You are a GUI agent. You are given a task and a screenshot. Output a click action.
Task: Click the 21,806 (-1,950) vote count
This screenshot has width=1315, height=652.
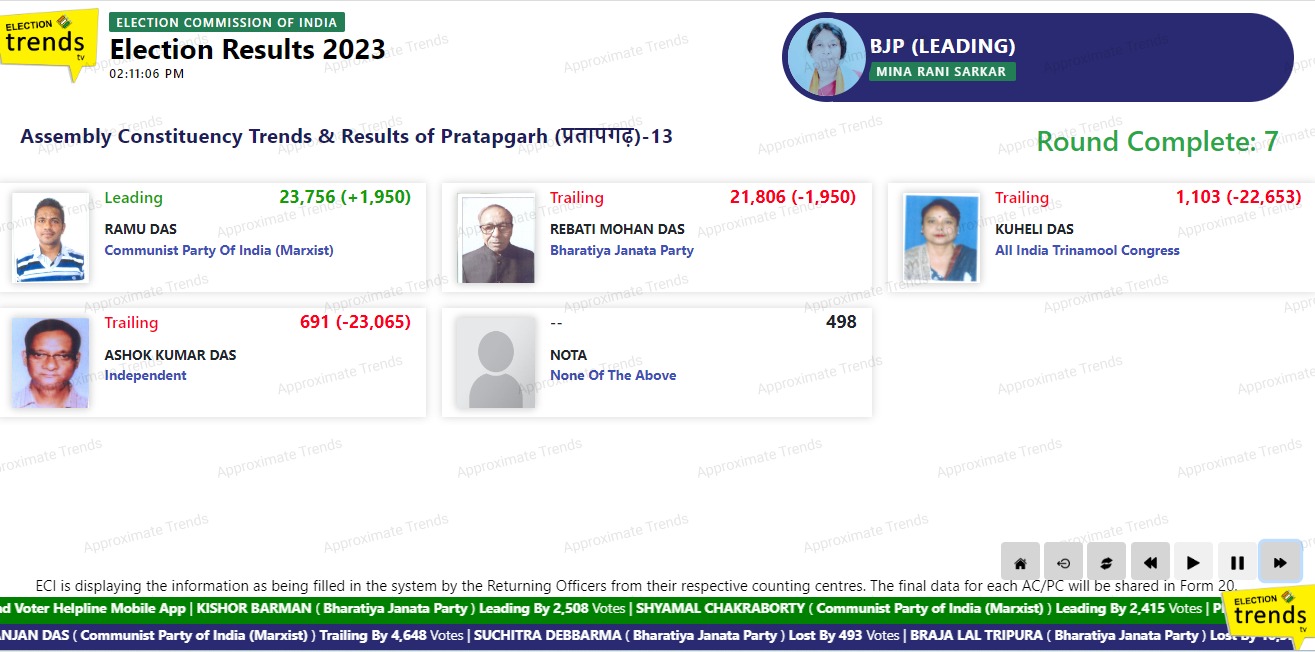[793, 197]
